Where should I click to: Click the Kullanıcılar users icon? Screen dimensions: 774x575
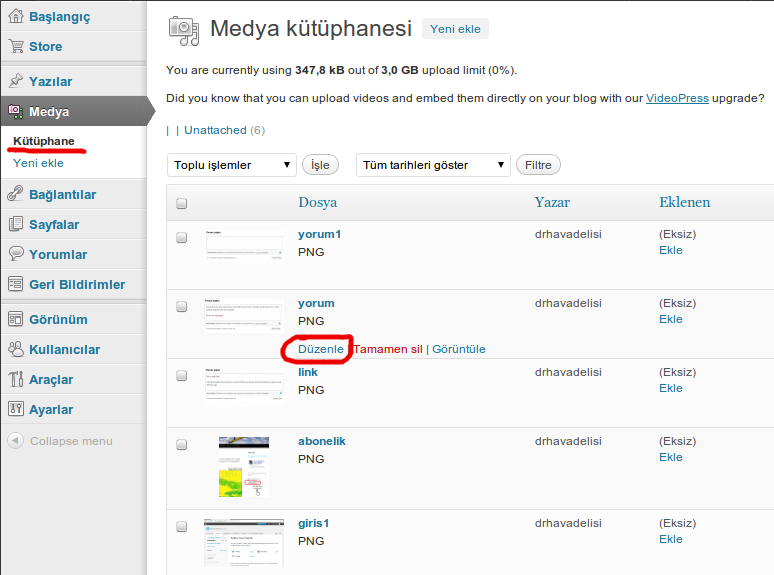pos(15,349)
